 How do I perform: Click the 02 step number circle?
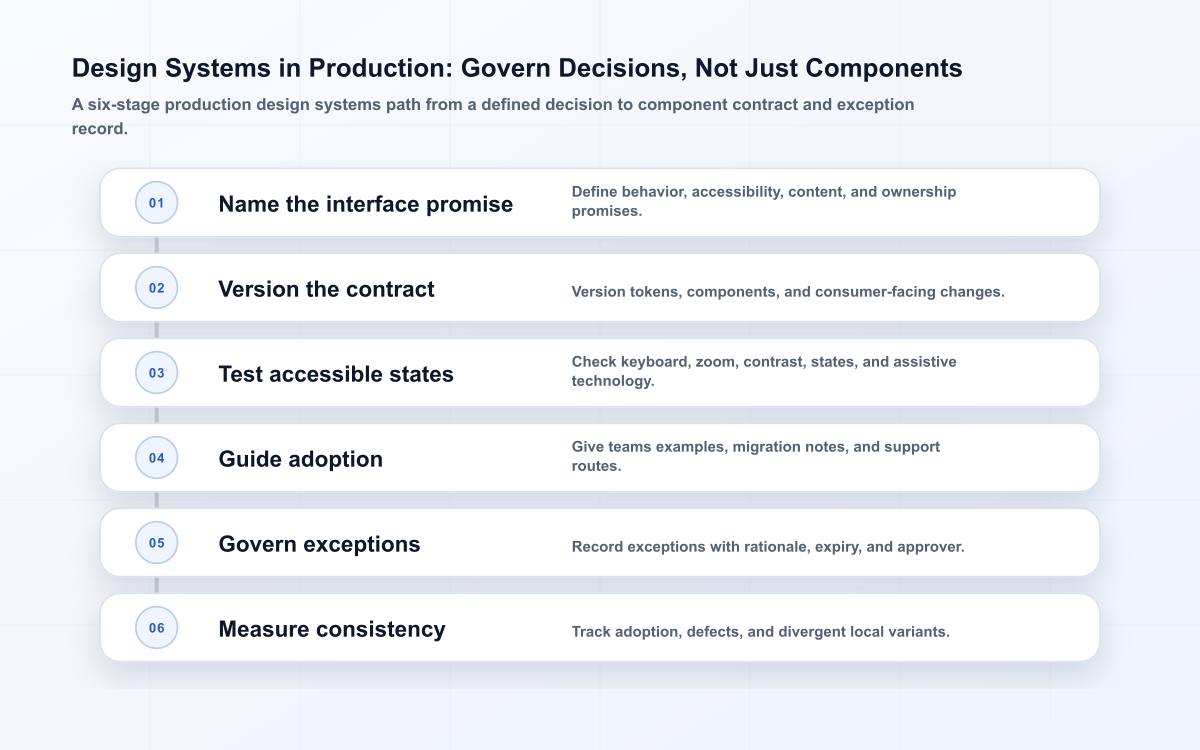pos(157,288)
